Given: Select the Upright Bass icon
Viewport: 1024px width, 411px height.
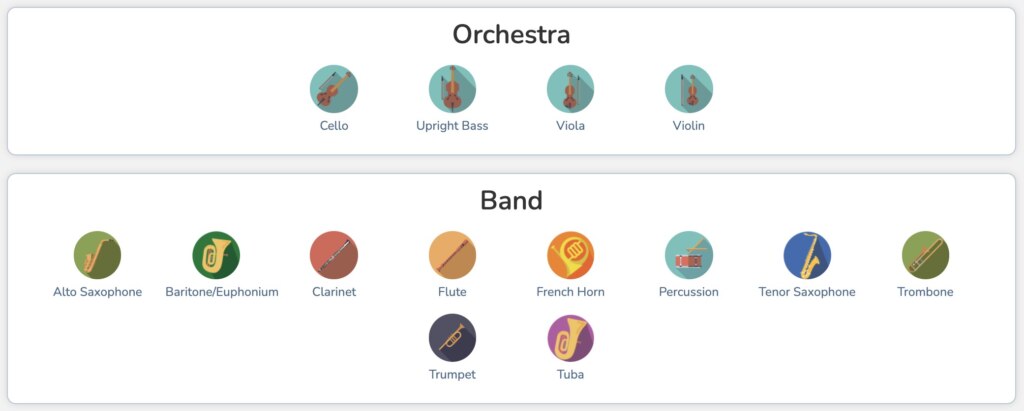Looking at the screenshot, I should (x=452, y=89).
